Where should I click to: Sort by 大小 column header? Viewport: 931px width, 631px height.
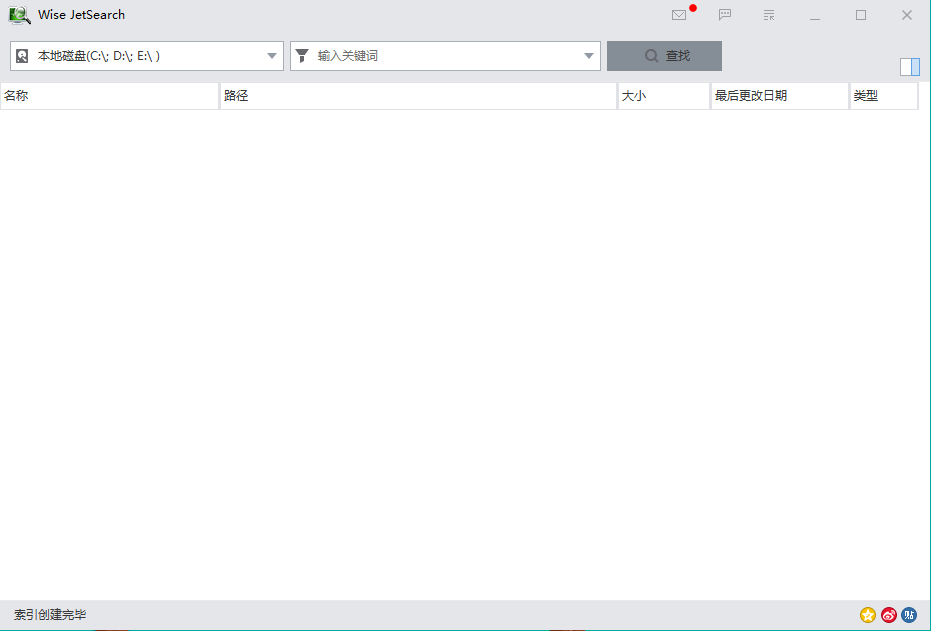pos(663,96)
